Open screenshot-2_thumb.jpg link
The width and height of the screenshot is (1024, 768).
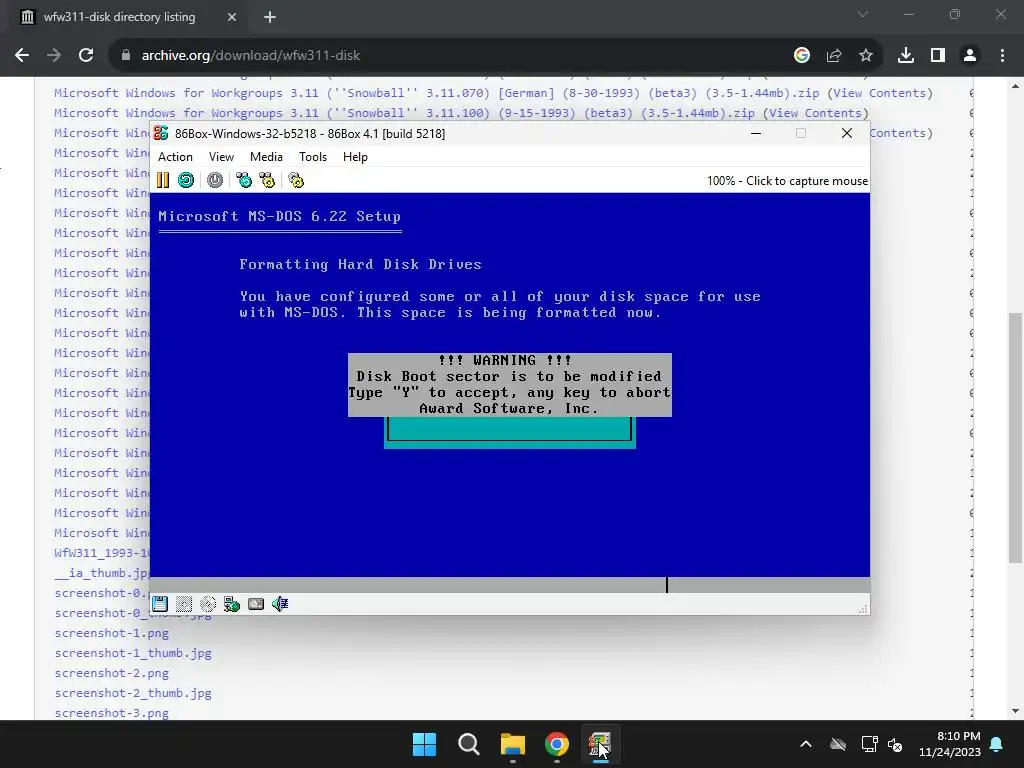pyautogui.click(x=133, y=693)
